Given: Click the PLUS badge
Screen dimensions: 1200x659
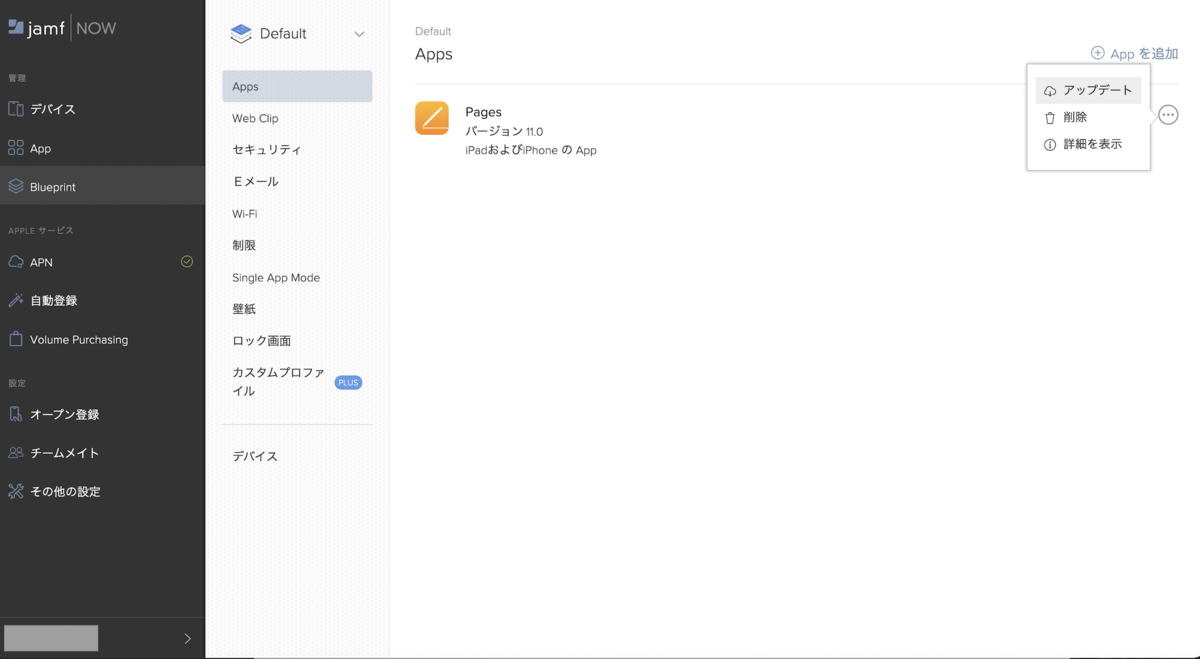Looking at the screenshot, I should [348, 382].
